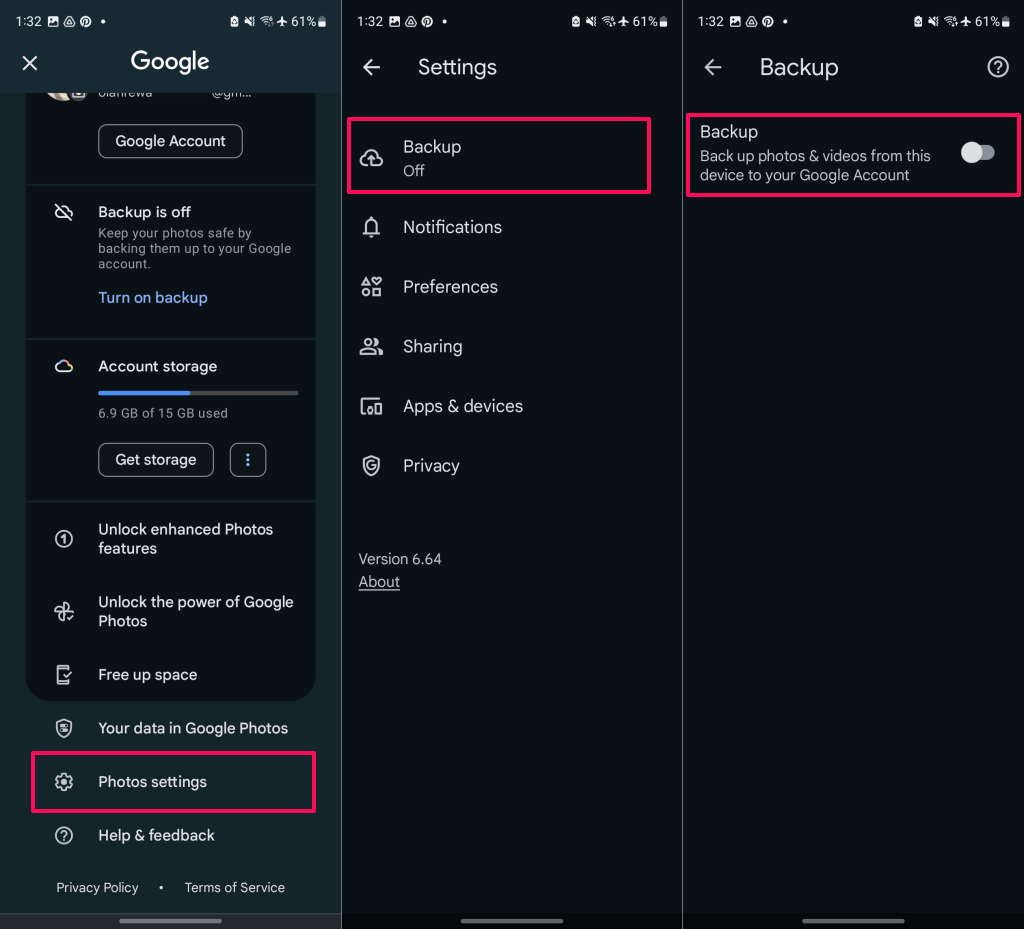
Task: Tap the Apps & devices icon
Action: pyautogui.click(x=371, y=406)
